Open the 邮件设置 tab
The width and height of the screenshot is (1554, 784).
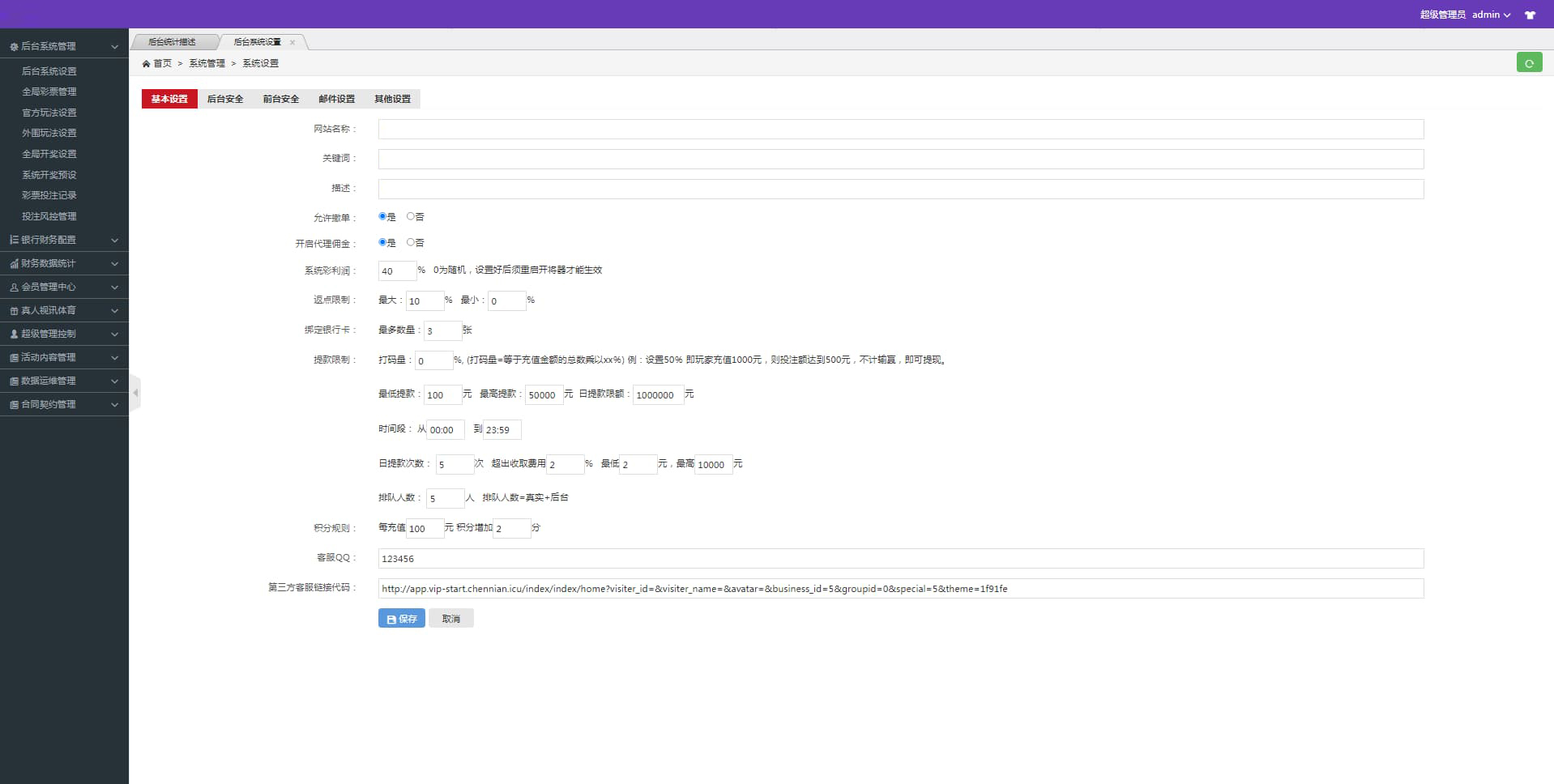tap(336, 99)
